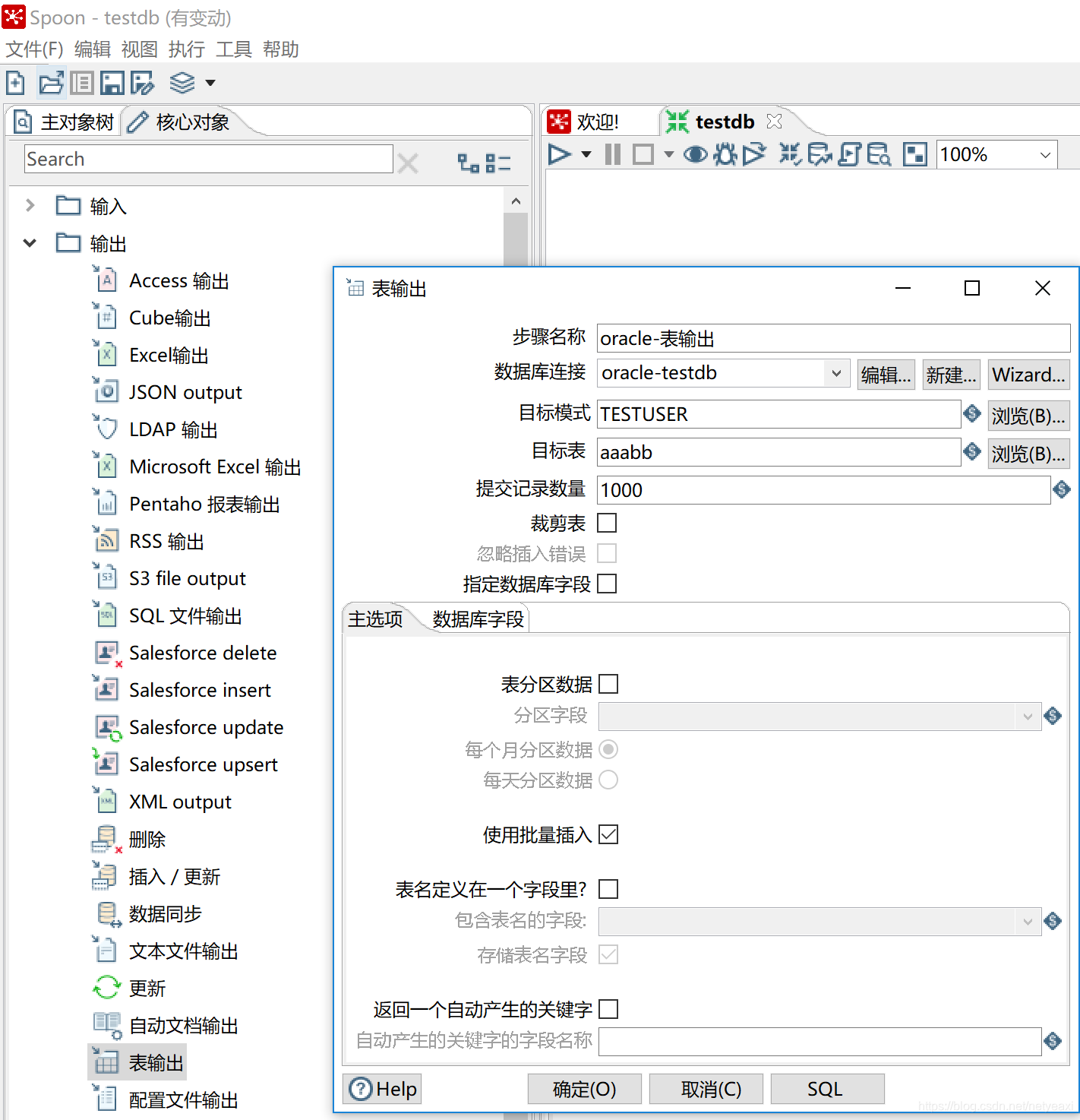The image size is (1080, 1120).
Task: Click the 步骤名称 input field
Action: coord(833,338)
